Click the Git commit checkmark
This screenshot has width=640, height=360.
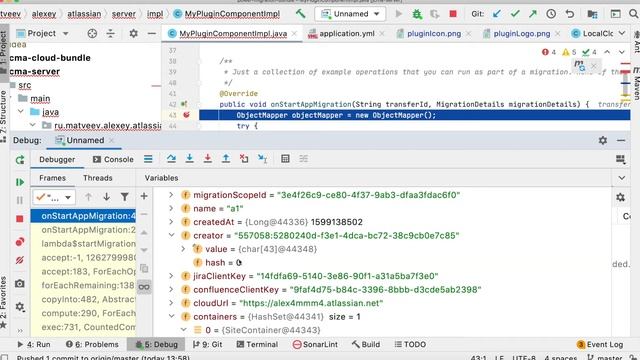click(515, 14)
